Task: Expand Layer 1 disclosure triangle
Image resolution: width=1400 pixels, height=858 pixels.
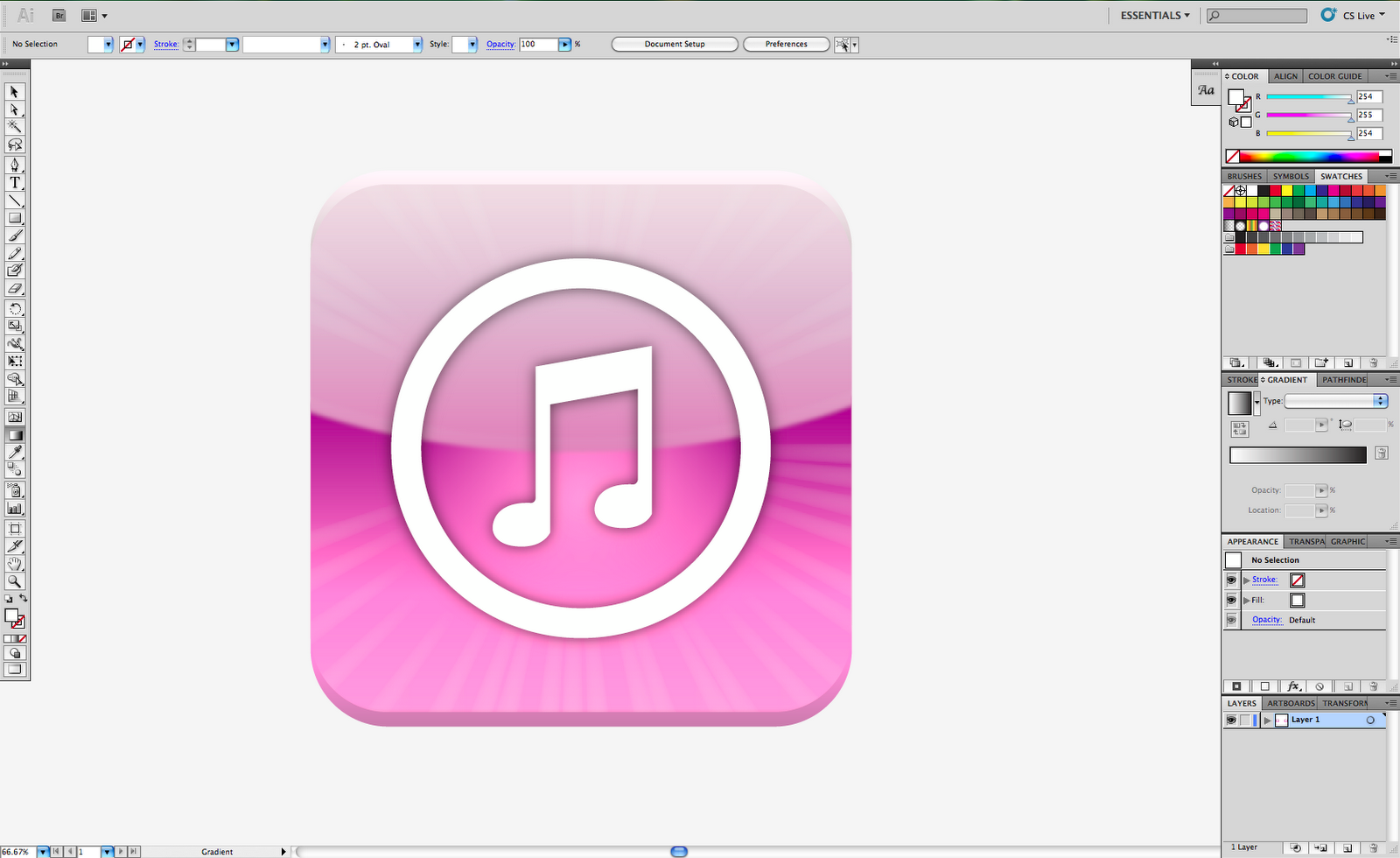Action: [1267, 721]
